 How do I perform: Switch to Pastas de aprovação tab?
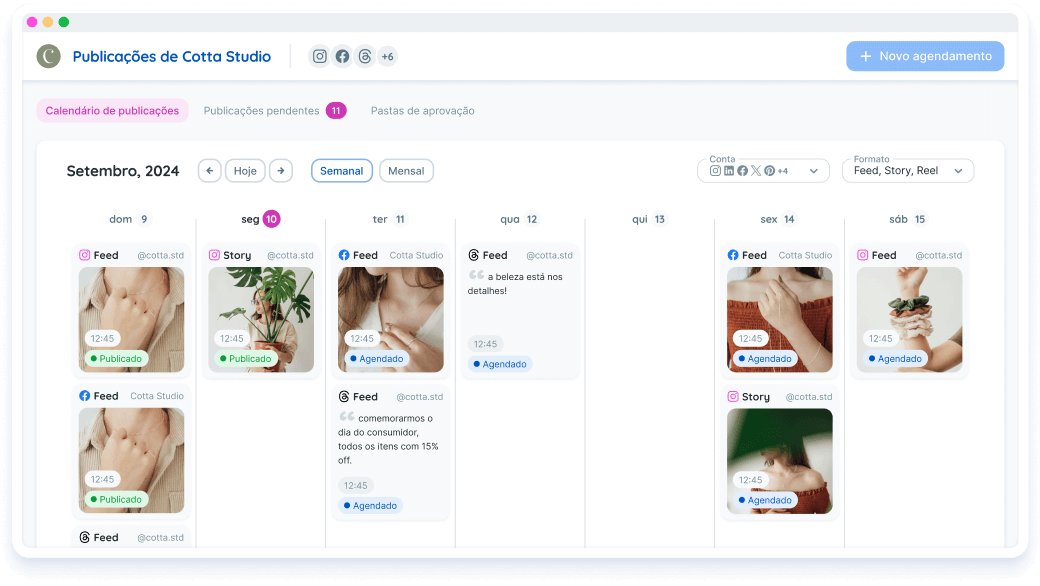tap(422, 111)
